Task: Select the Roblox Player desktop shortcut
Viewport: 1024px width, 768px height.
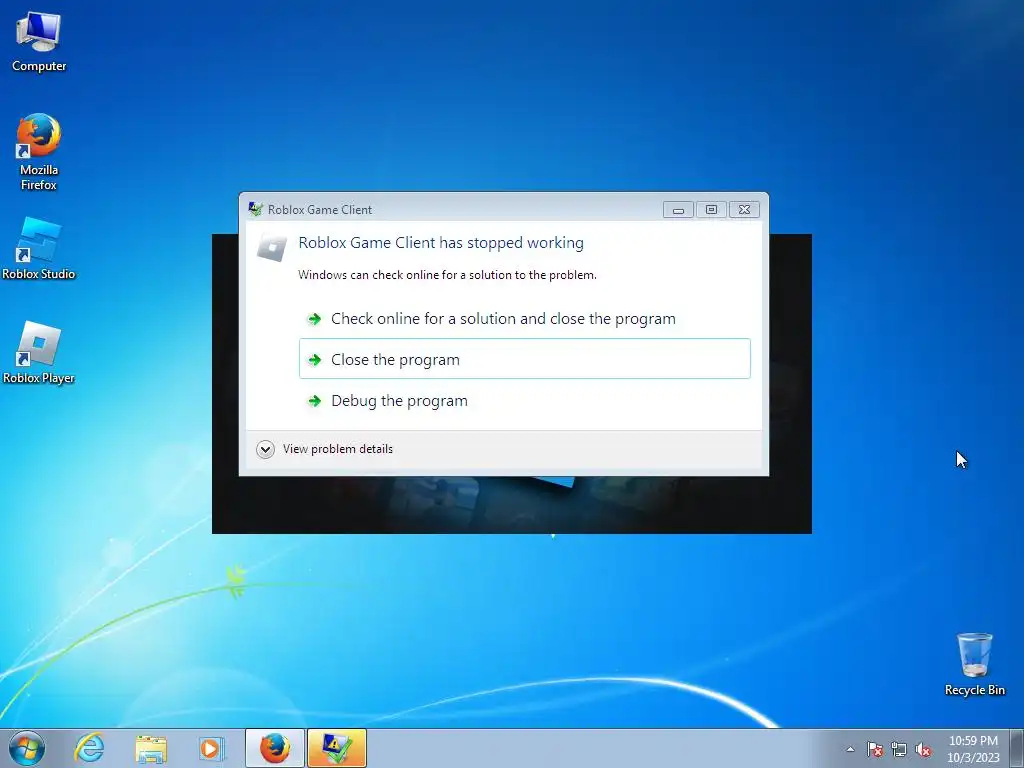Action: pos(39,353)
